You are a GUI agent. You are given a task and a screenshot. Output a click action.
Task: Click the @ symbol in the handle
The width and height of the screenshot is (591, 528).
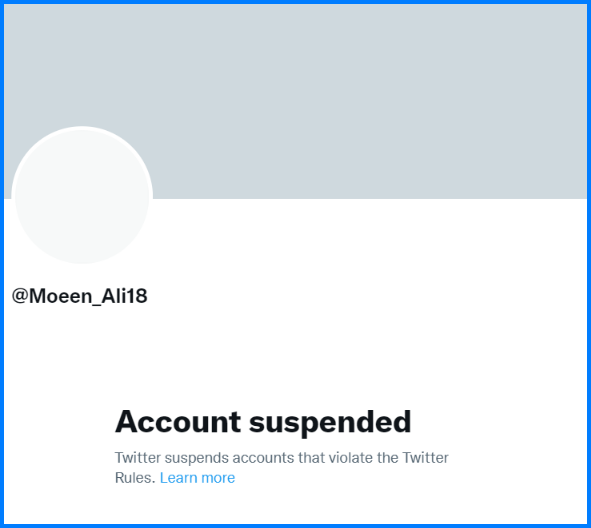point(20,296)
